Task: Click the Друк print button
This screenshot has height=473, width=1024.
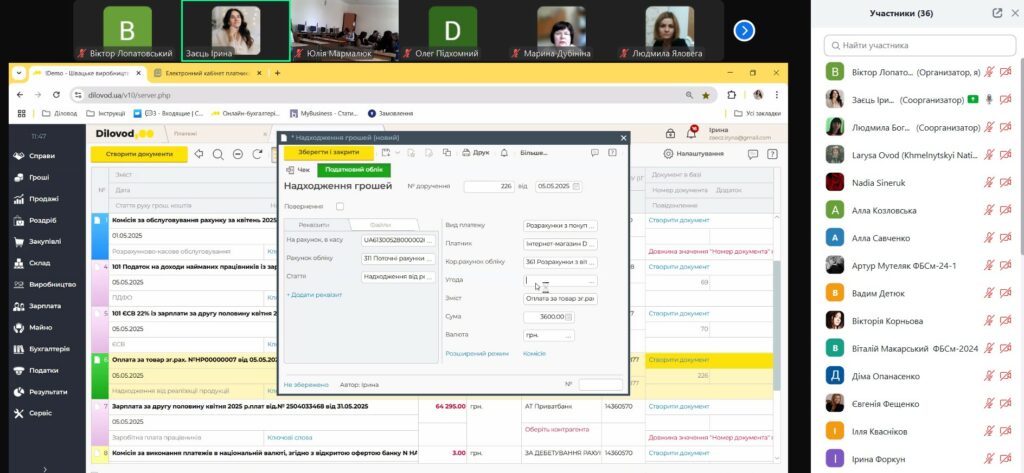Action: tap(475, 152)
